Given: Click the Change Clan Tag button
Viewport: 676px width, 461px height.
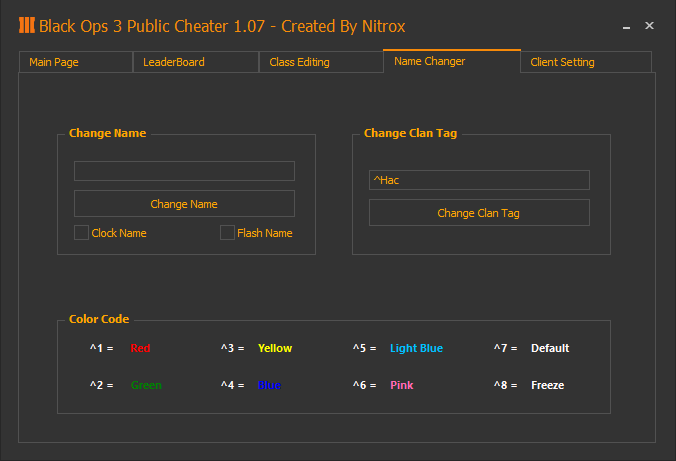Looking at the screenshot, I should [479, 213].
